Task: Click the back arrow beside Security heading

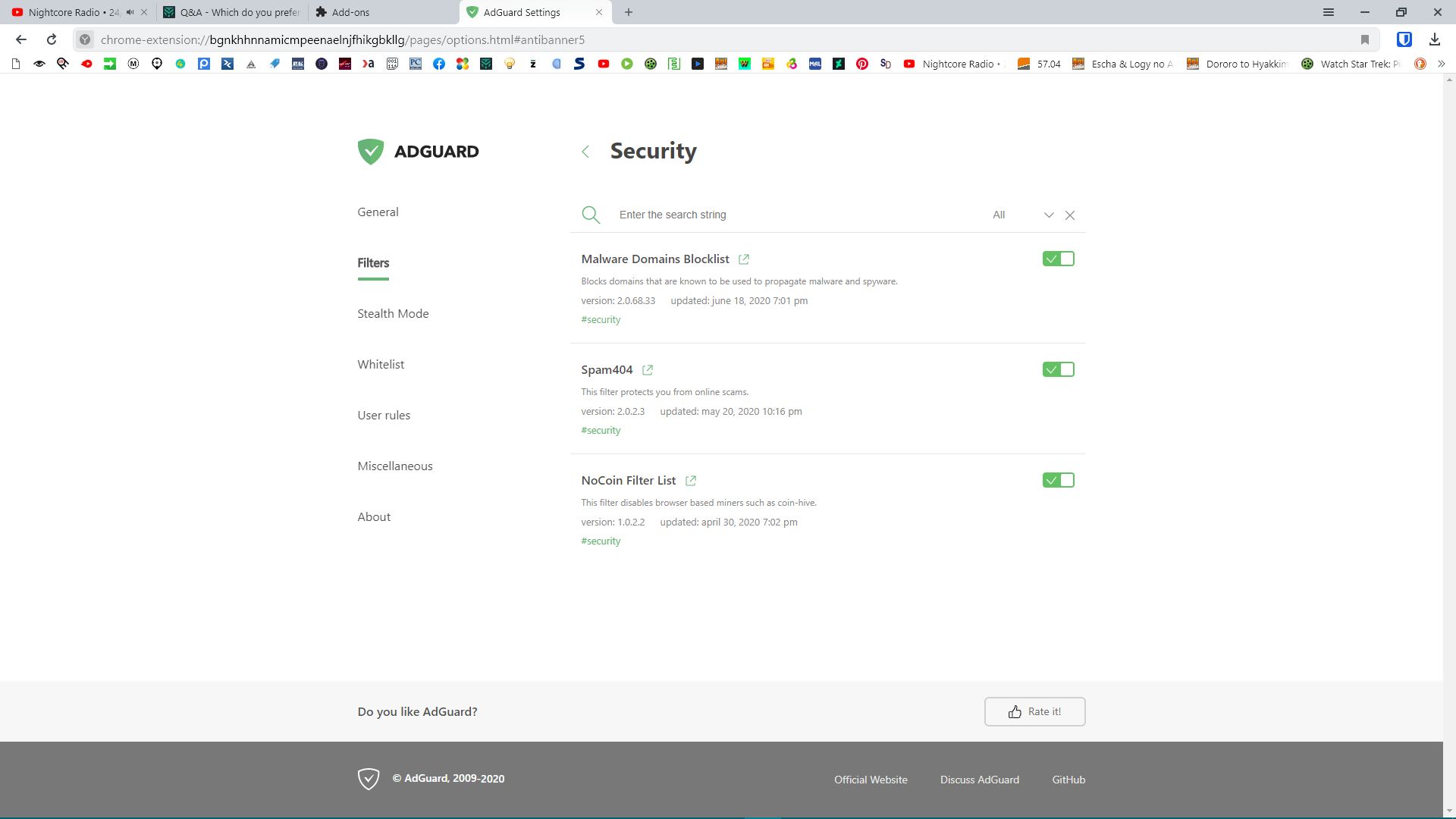Action: (x=585, y=152)
